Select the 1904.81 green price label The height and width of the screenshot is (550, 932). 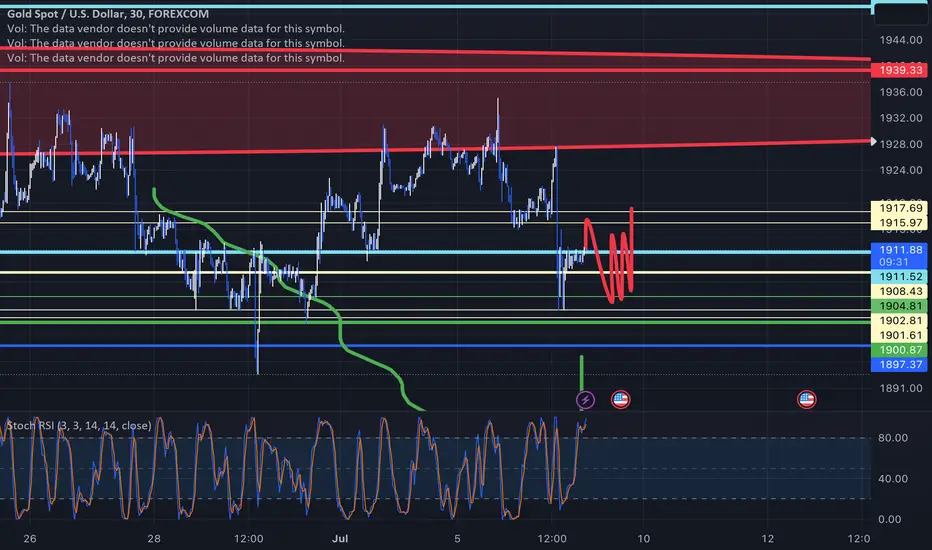coord(899,306)
